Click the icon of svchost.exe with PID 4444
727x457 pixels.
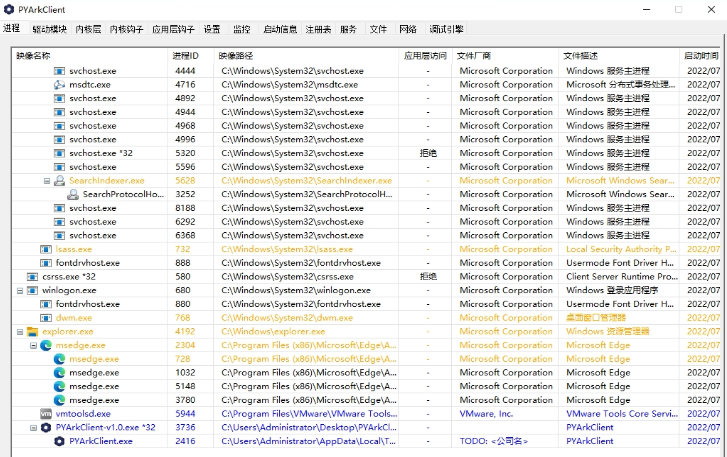59,71
